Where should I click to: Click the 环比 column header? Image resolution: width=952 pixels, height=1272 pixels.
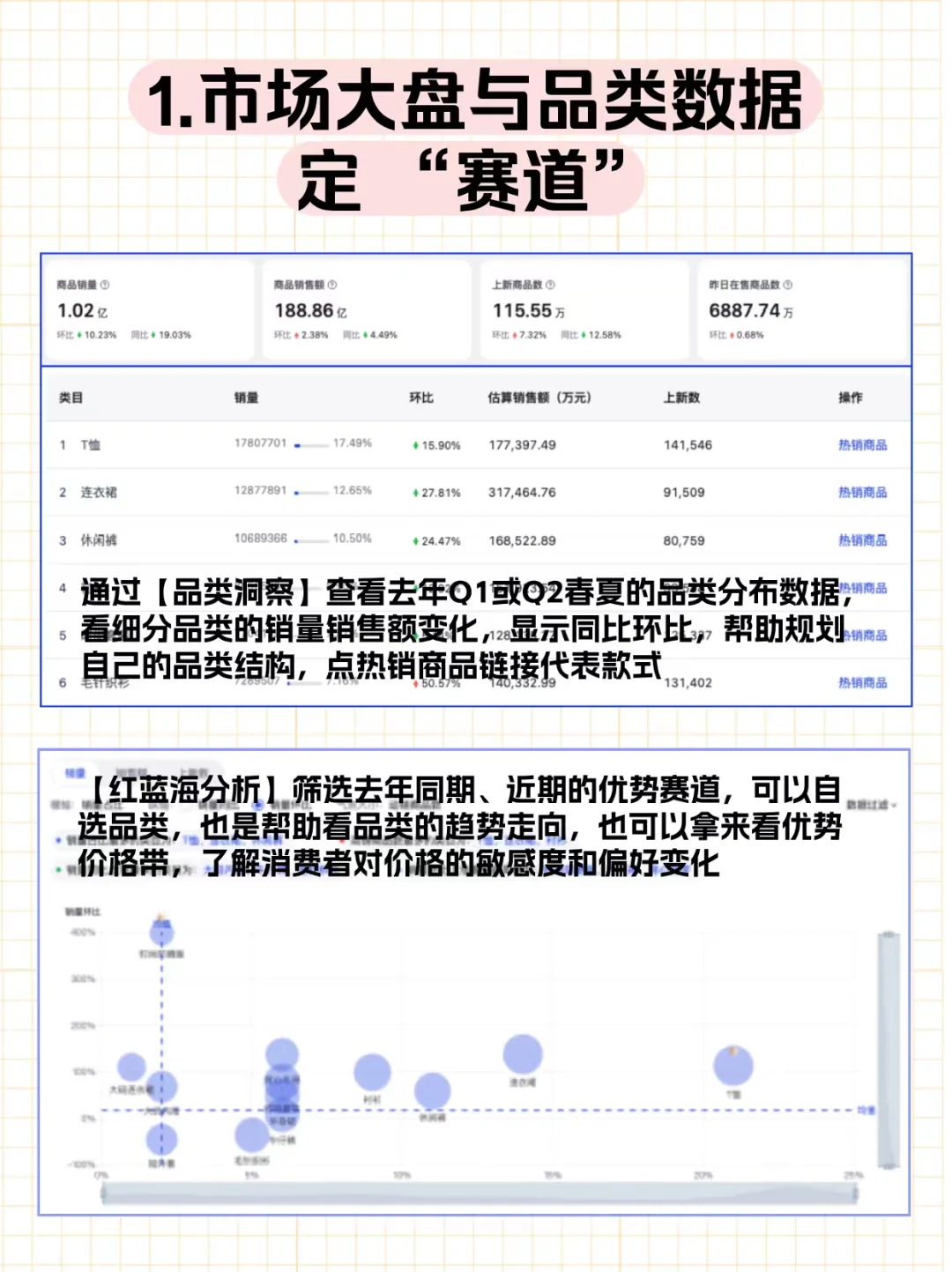(421, 398)
